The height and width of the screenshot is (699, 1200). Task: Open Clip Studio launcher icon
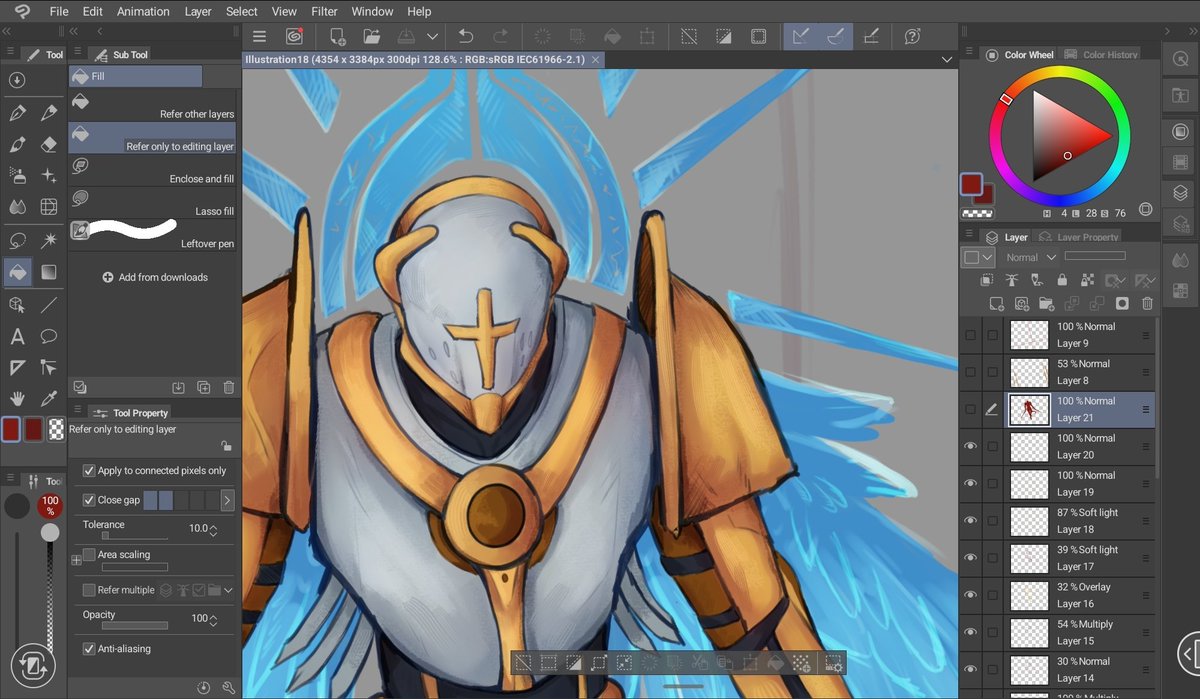coord(294,36)
